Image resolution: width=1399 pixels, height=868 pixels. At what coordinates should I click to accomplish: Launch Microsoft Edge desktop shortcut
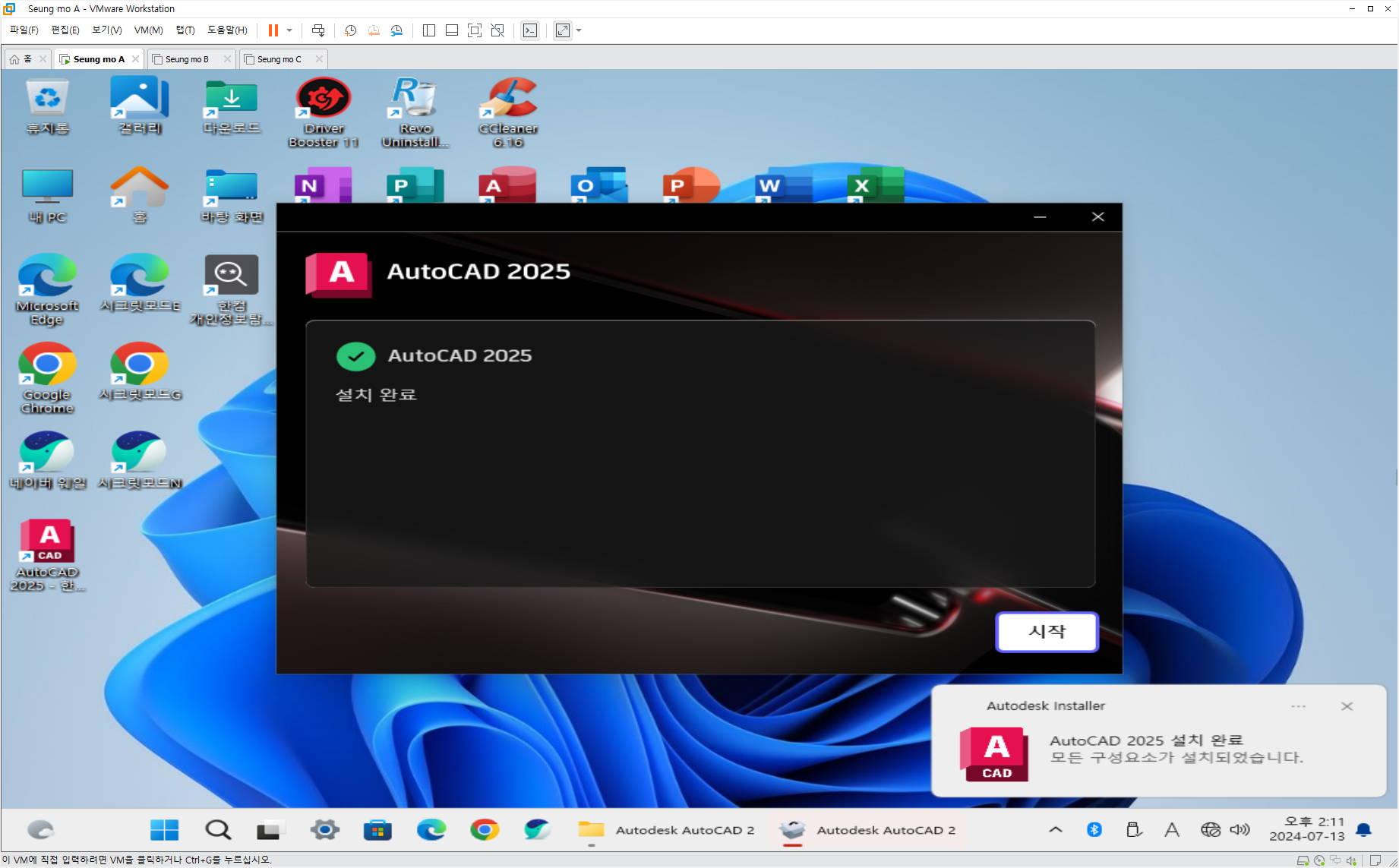tap(47, 290)
